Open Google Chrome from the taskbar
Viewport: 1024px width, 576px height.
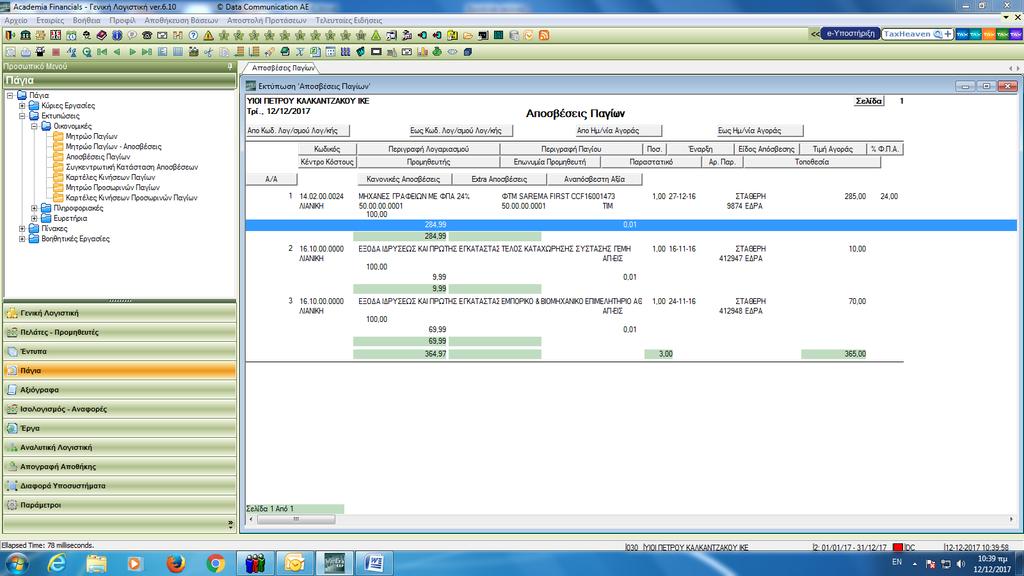[x=215, y=563]
